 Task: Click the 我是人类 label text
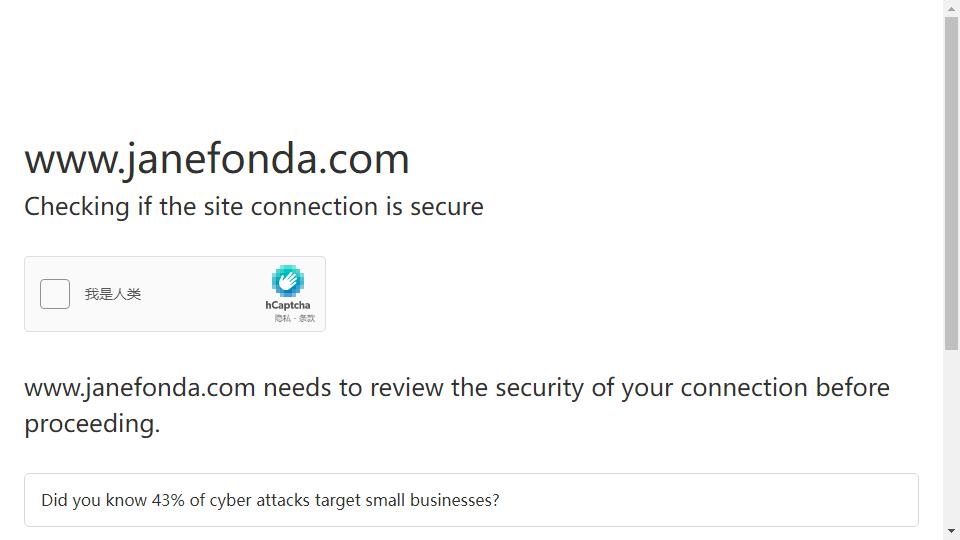tap(113, 294)
